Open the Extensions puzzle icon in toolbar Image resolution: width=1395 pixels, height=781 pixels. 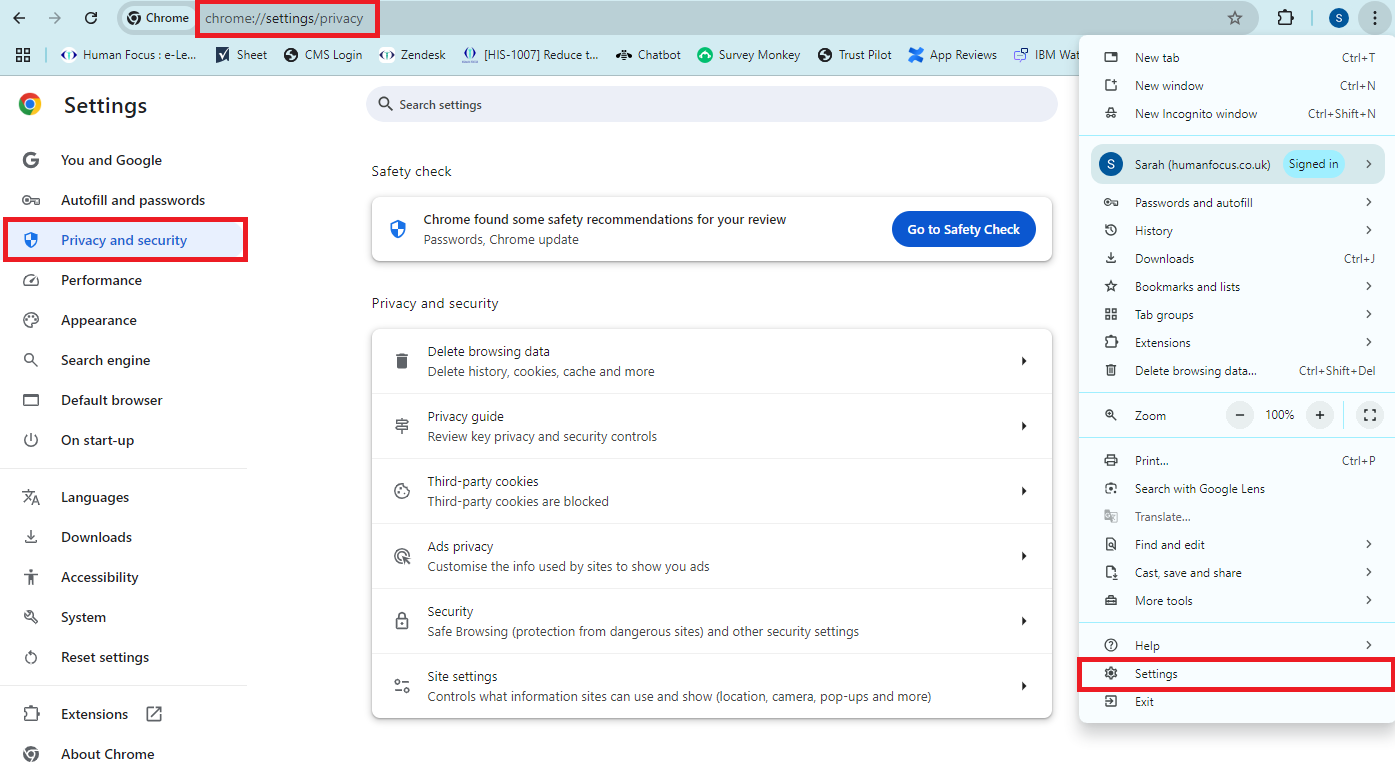pos(1286,18)
